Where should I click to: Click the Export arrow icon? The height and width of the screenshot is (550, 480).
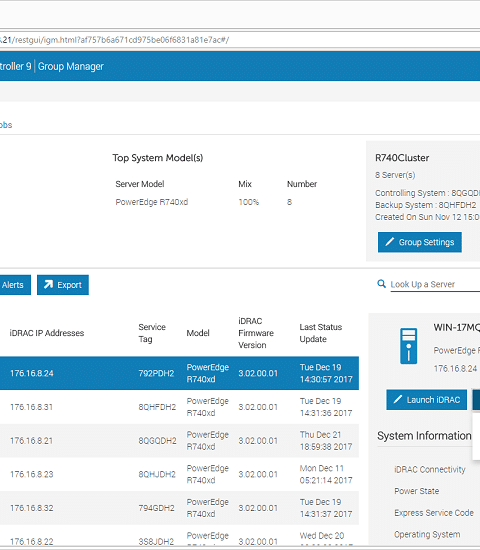[48, 284]
